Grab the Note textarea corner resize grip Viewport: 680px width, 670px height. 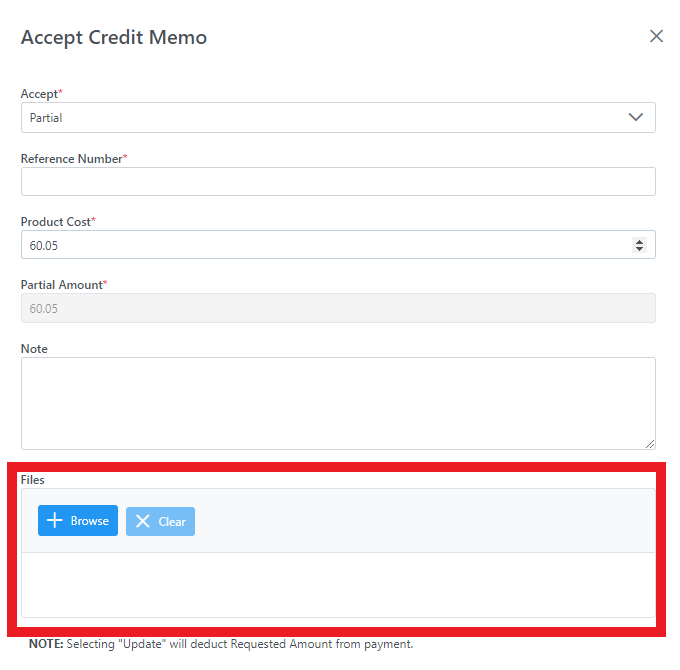pos(650,444)
